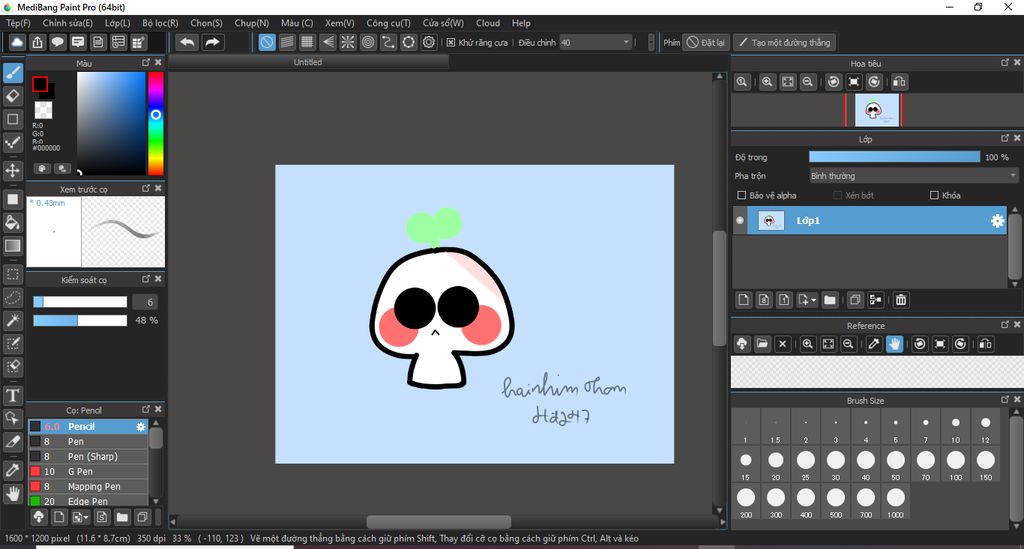Screen dimensions: 1024x549
Task: Select the Bucket fill tool
Action: (13, 222)
